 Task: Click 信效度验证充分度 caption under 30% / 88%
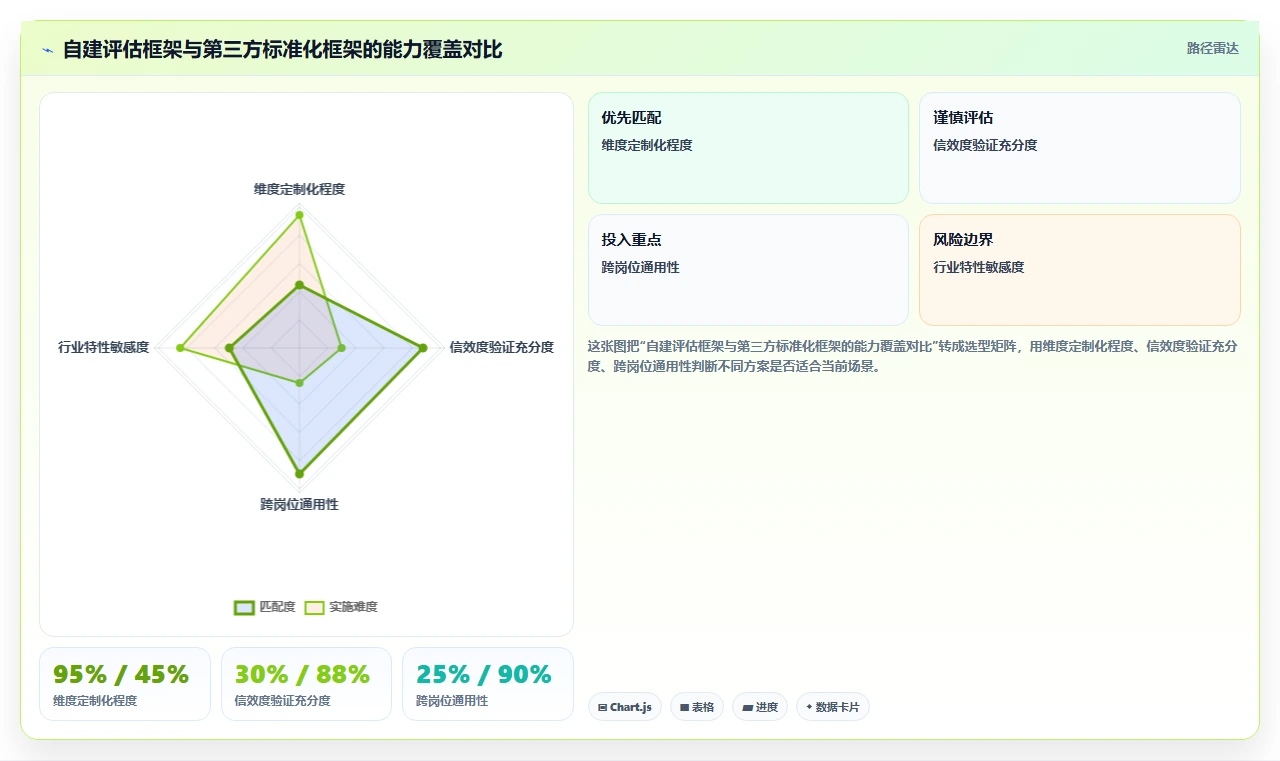click(282, 701)
